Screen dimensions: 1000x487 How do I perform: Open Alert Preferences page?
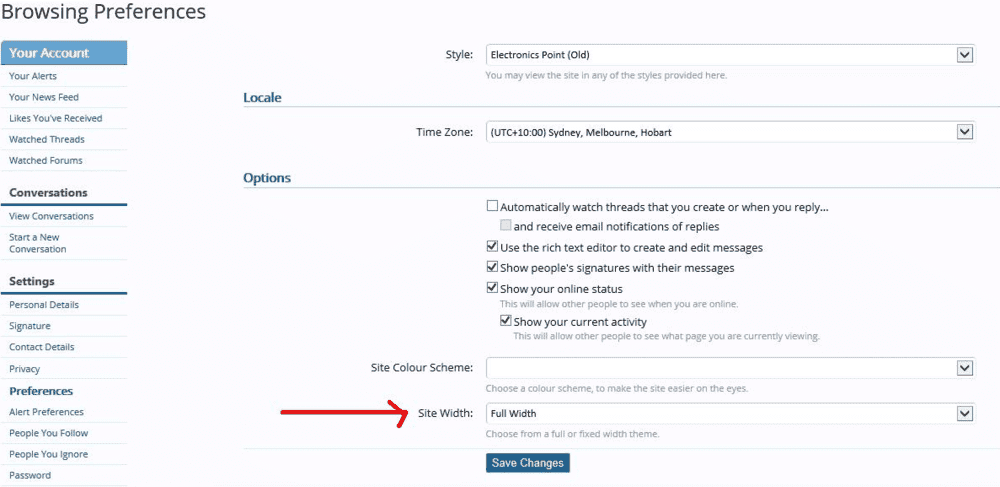click(46, 412)
